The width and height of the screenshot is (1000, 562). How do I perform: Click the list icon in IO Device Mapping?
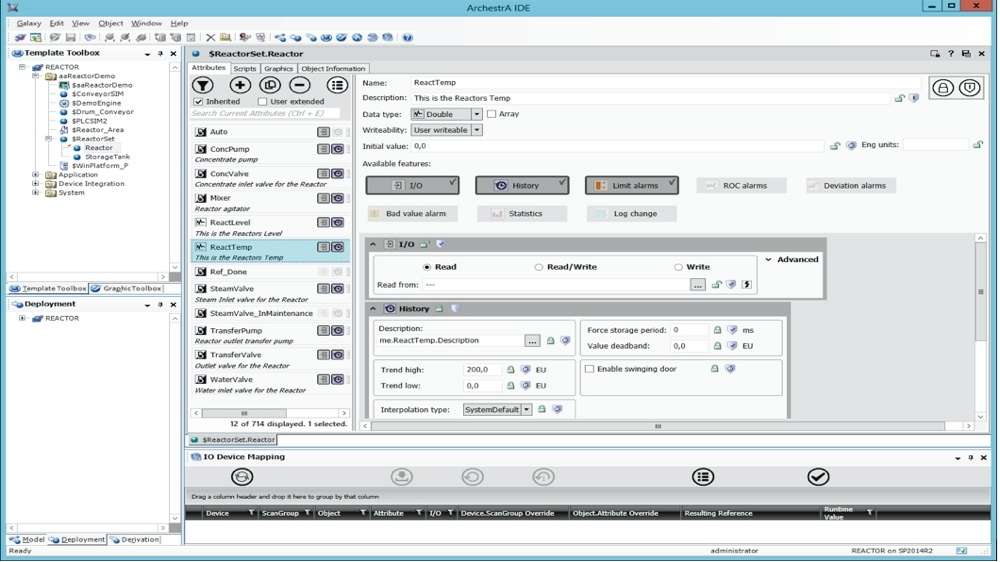tap(703, 477)
